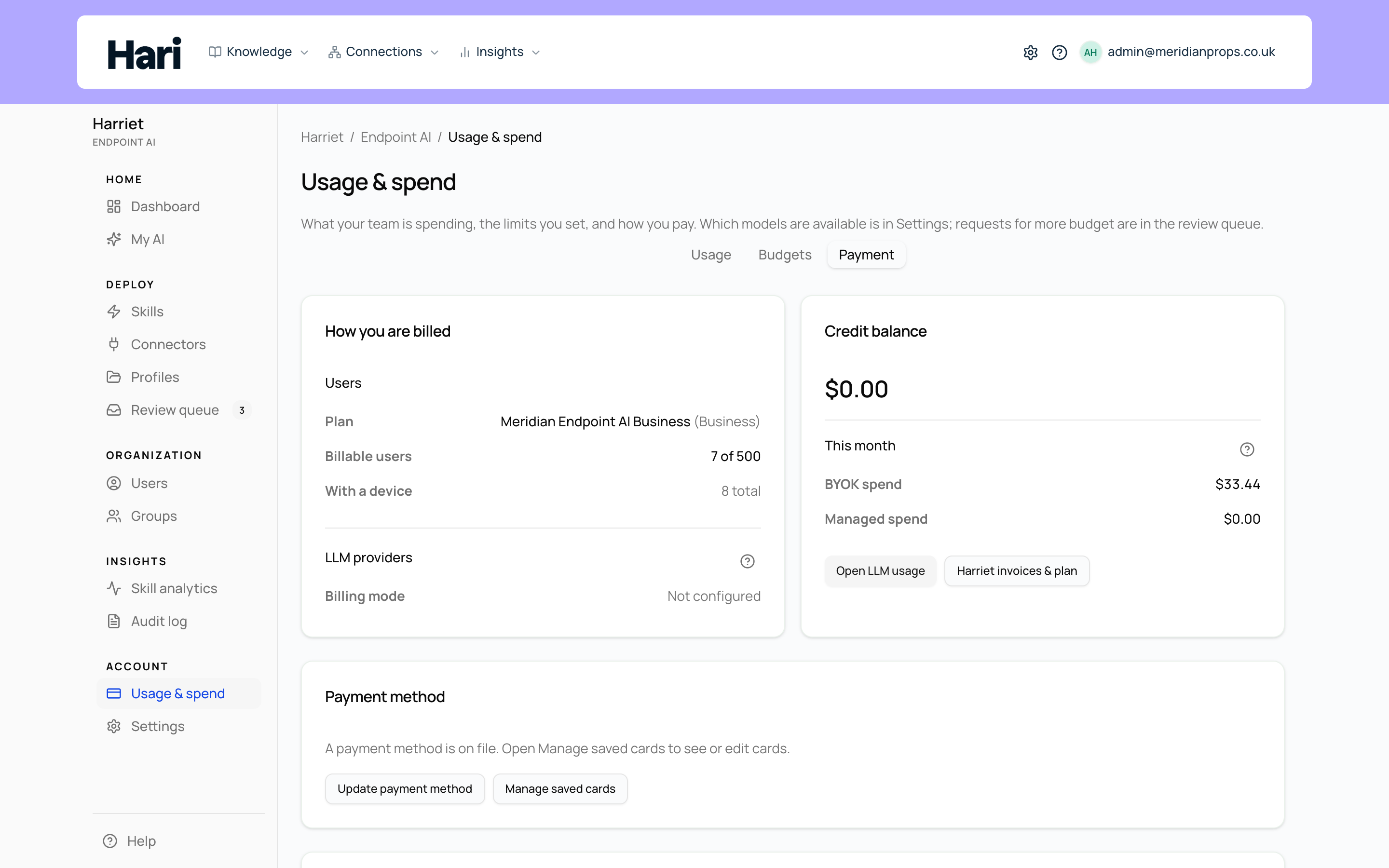Viewport: 1389px width, 868px height.
Task: Click the '7 of 500' billable users value
Action: 736,456
